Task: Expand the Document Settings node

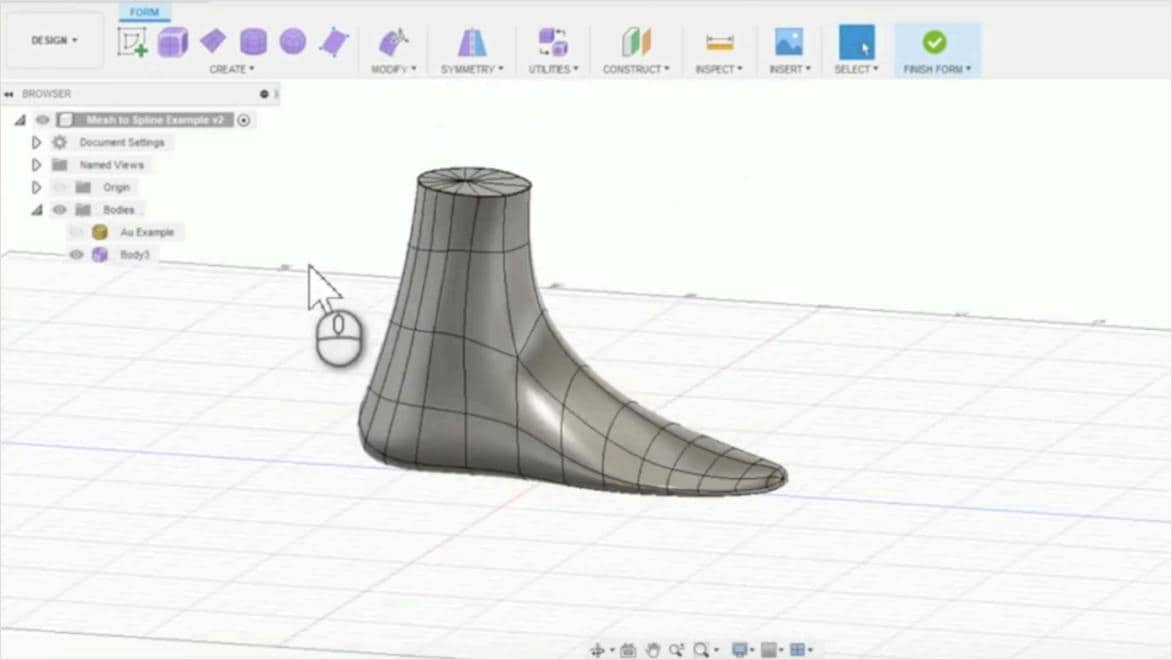Action: tap(37, 142)
